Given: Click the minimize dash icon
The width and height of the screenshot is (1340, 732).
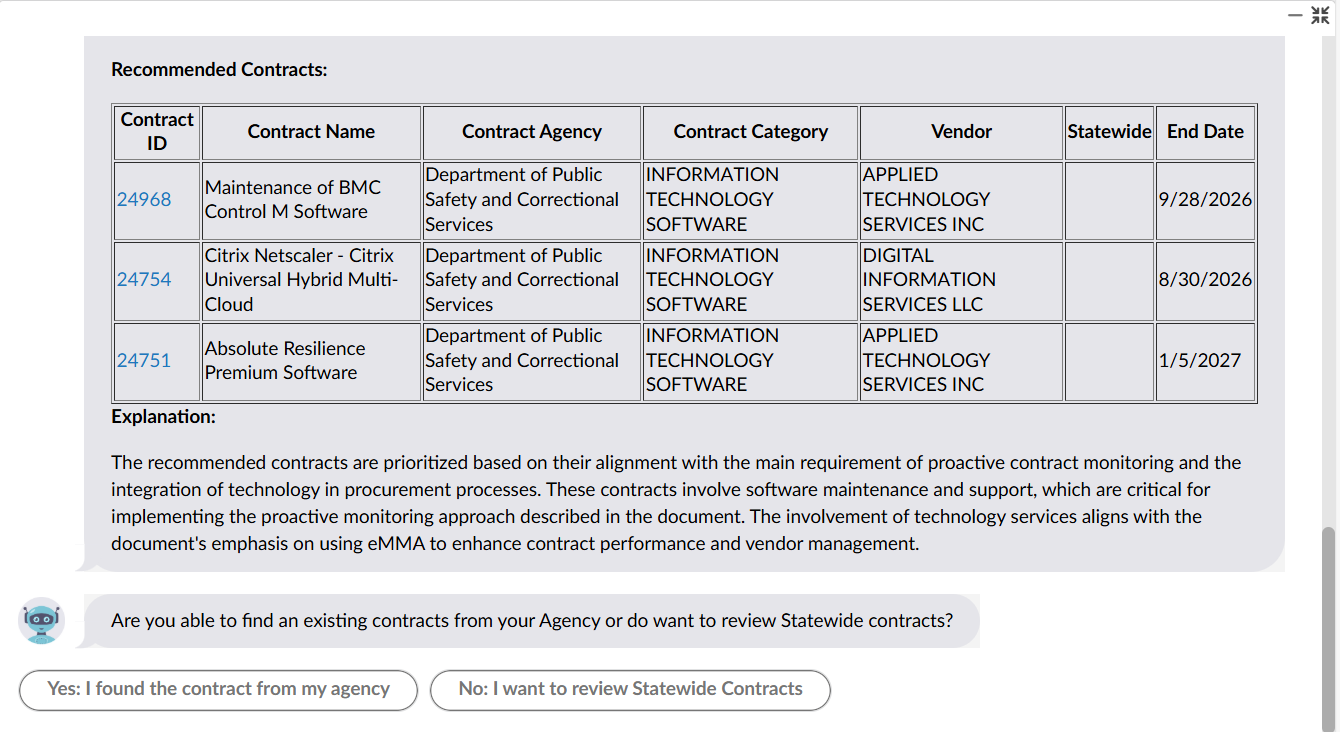Looking at the screenshot, I should pos(1294,14).
